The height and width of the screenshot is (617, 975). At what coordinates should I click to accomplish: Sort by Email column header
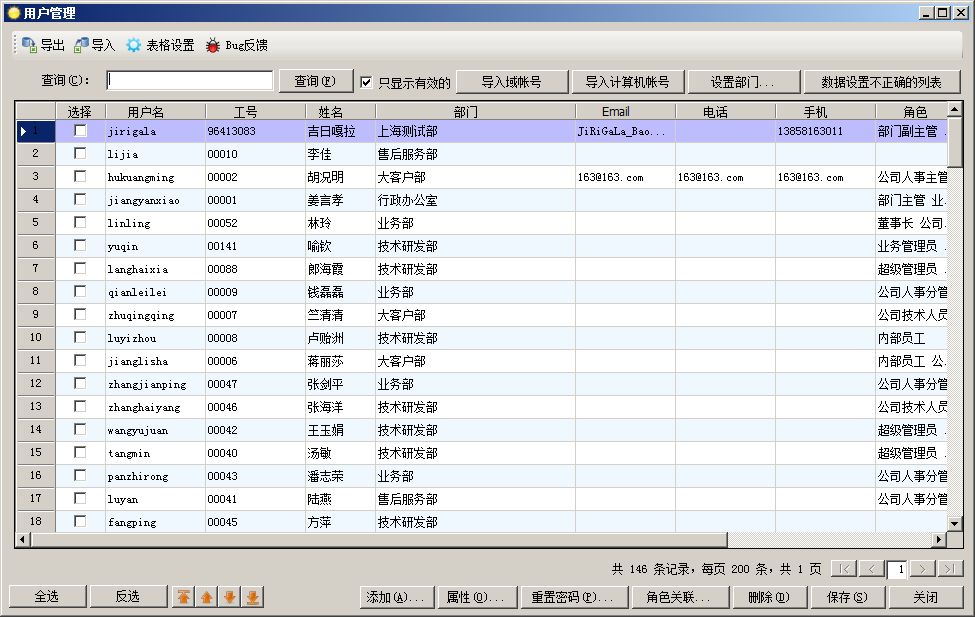point(626,111)
